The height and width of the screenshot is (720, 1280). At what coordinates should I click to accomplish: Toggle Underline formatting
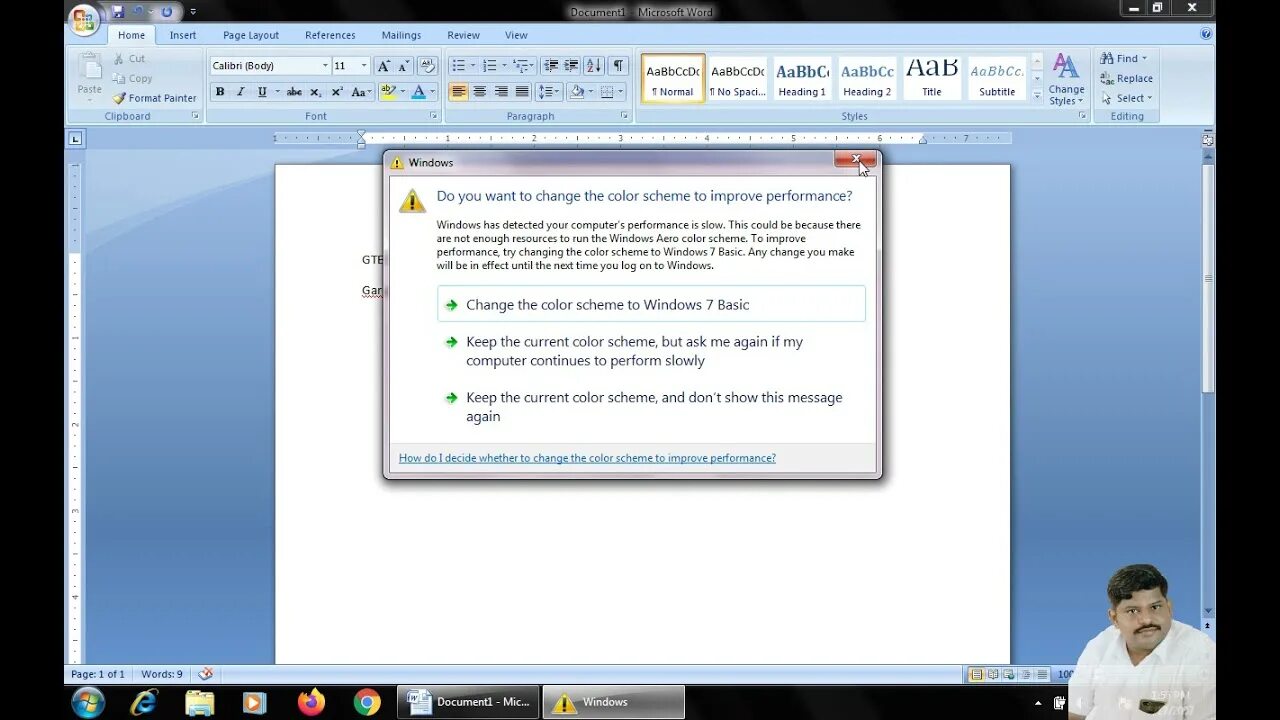(x=262, y=92)
